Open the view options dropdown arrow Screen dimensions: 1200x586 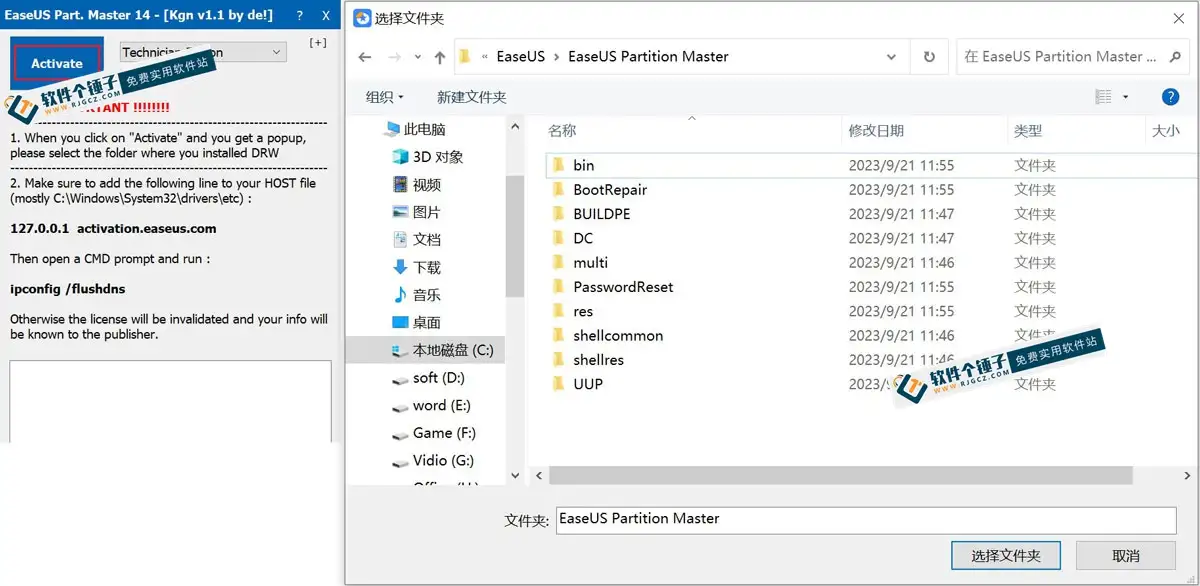[1125, 97]
